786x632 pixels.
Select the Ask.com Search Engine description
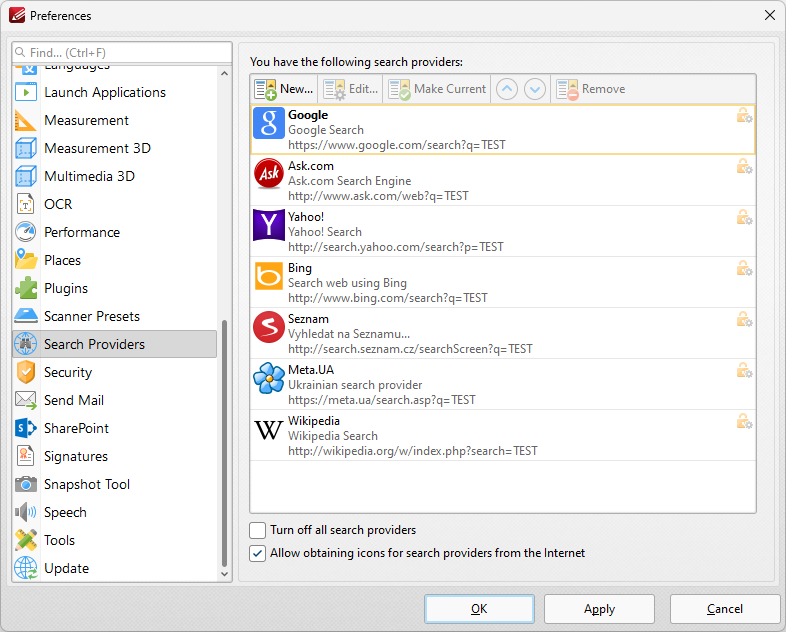(349, 181)
